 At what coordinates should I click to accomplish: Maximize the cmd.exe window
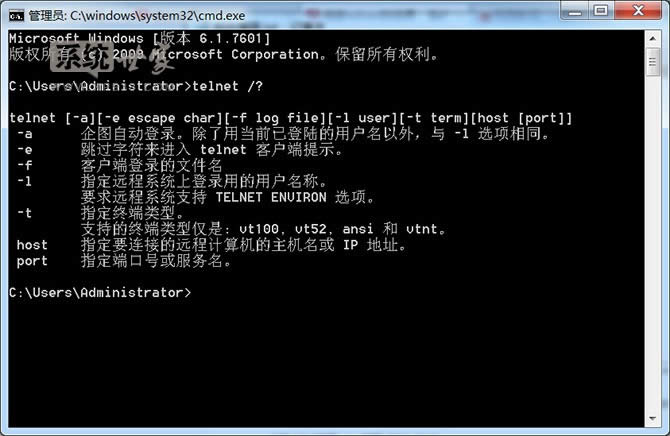[x=601, y=10]
